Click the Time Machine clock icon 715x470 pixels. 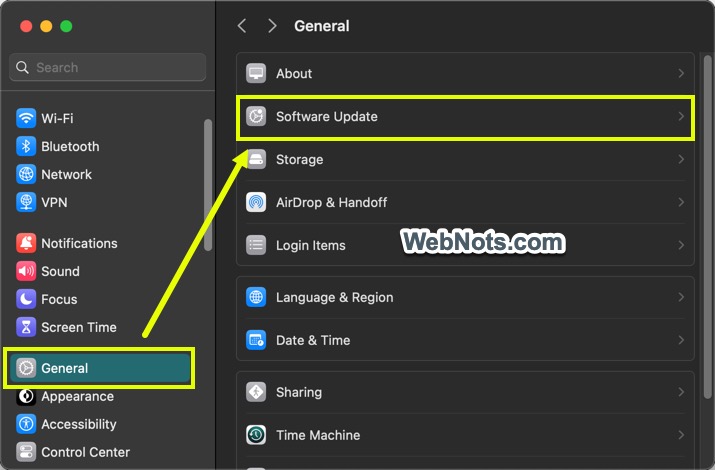tap(257, 435)
